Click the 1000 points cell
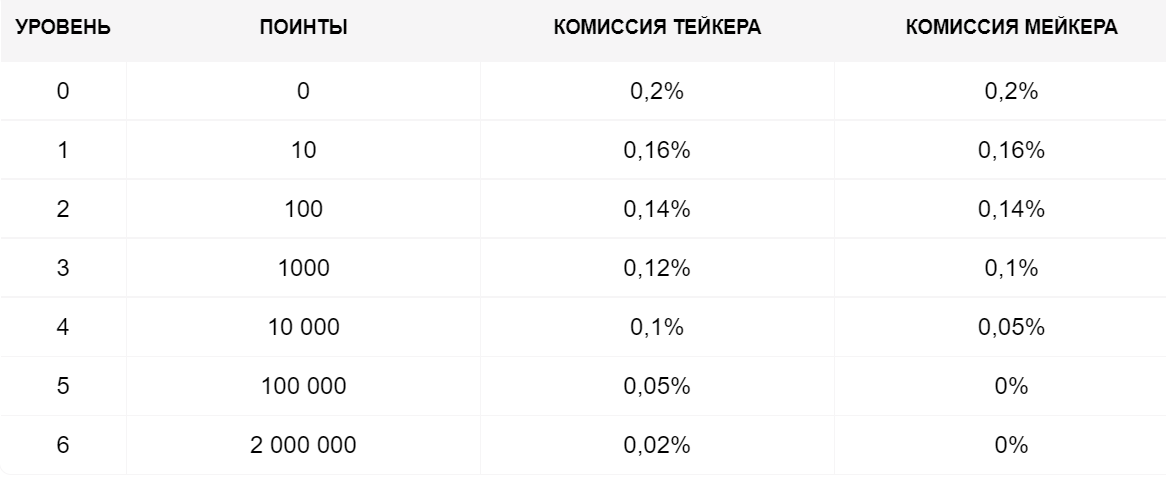Image resolution: width=1166 pixels, height=479 pixels. [303, 268]
